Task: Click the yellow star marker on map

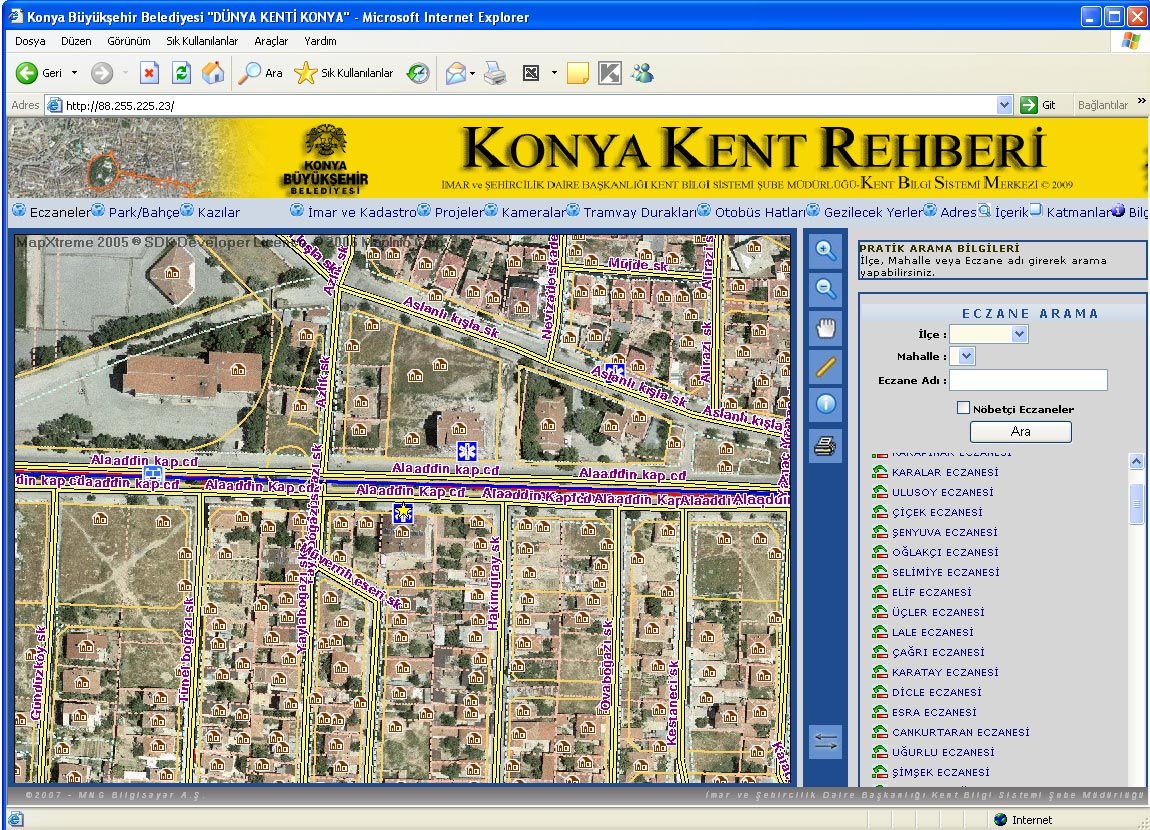Action: coord(403,513)
